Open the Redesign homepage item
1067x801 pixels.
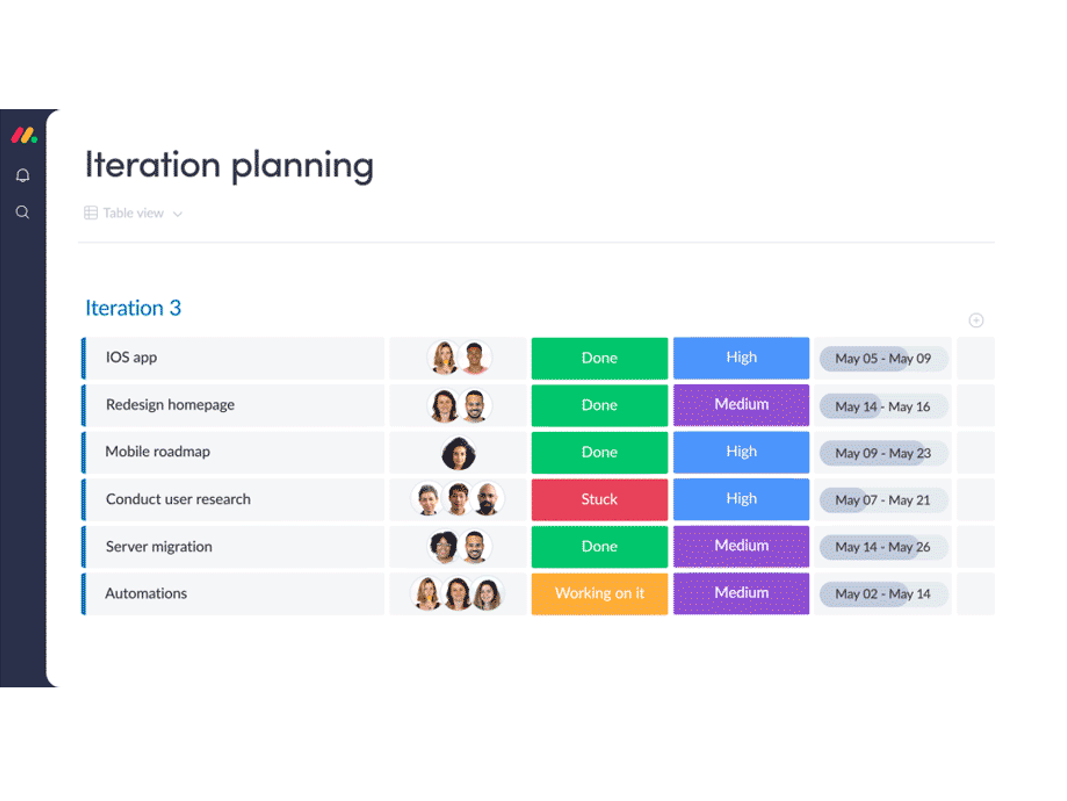[x=170, y=405]
